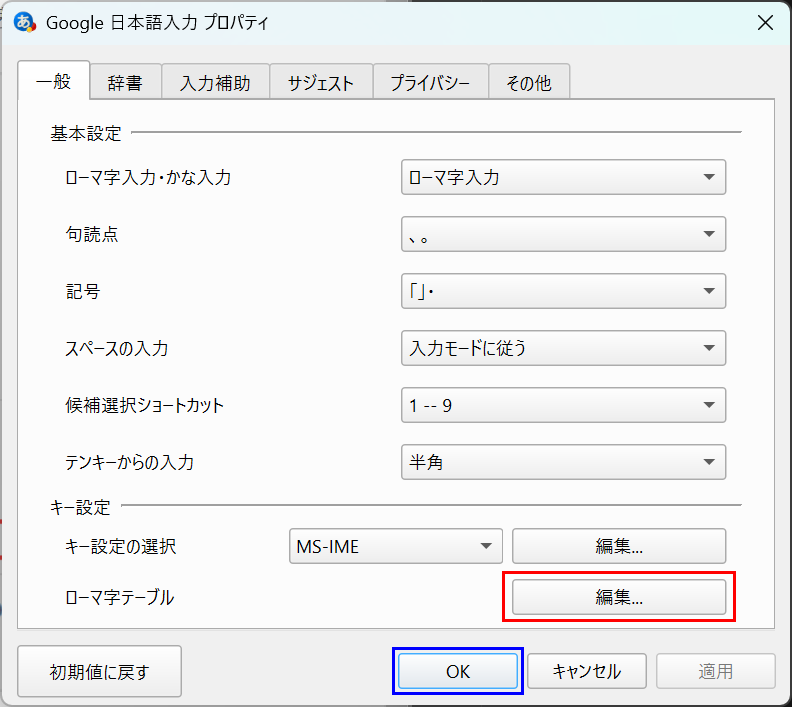
Task: Switch to the その他 tab
Action: [528, 83]
